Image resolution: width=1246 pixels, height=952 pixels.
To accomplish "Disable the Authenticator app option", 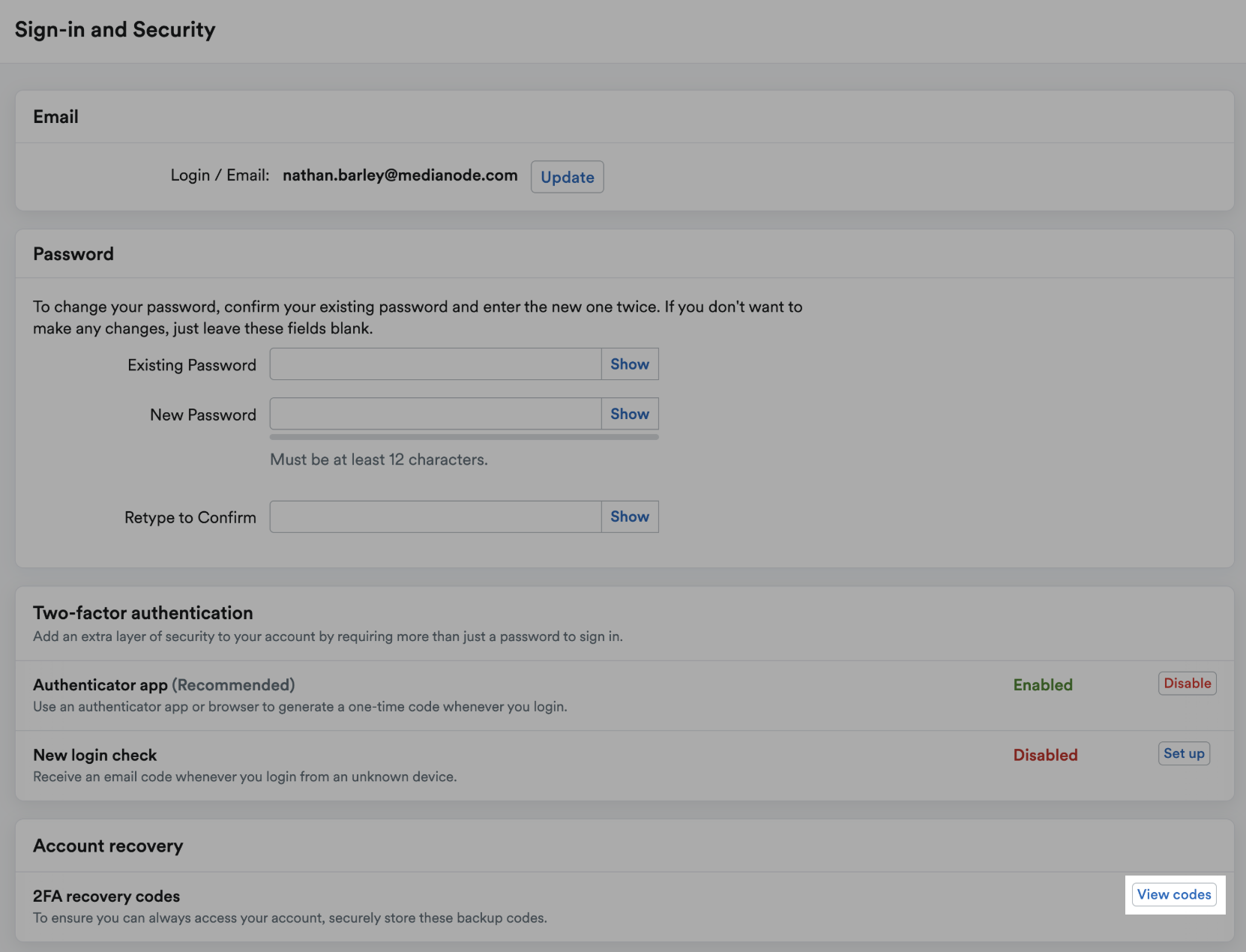I will pos(1187,683).
